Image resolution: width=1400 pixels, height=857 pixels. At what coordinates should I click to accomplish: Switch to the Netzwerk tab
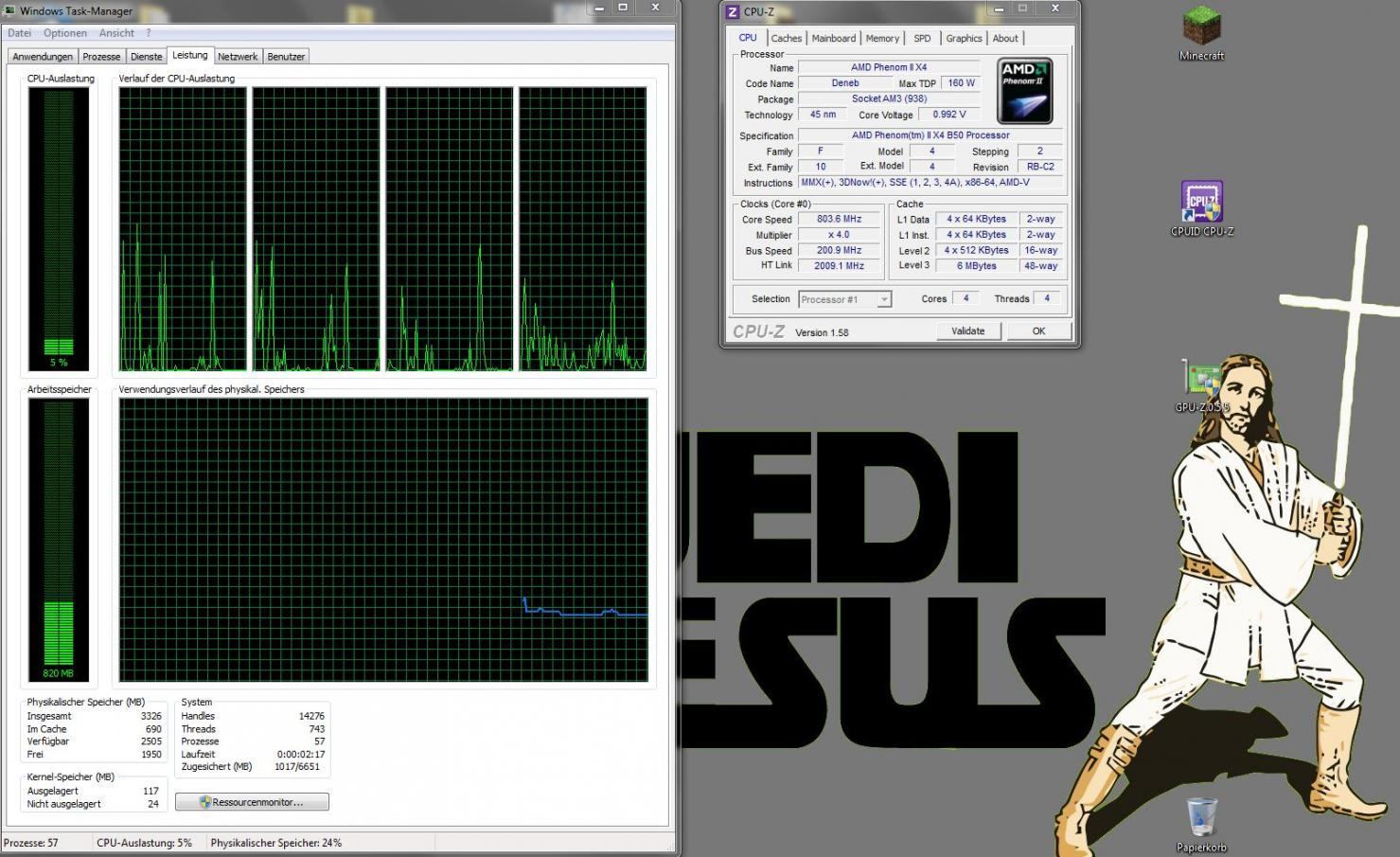[x=238, y=57]
